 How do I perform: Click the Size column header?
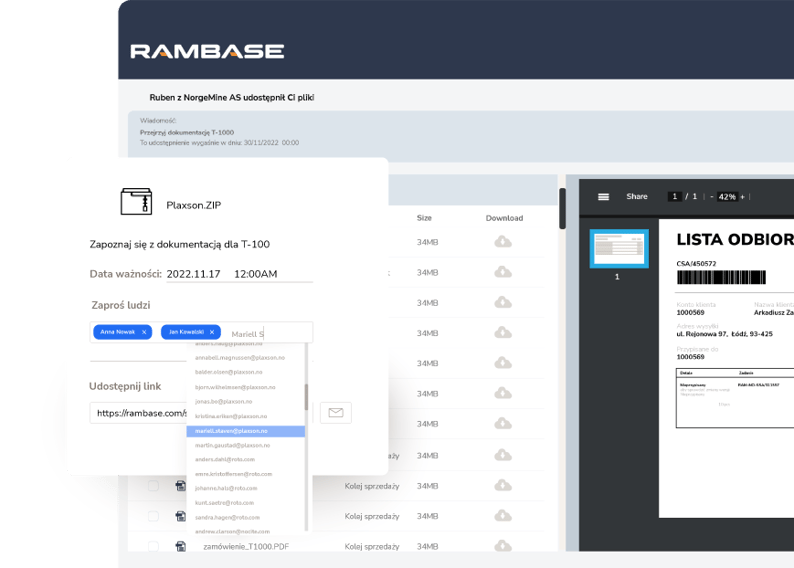[x=424, y=218]
